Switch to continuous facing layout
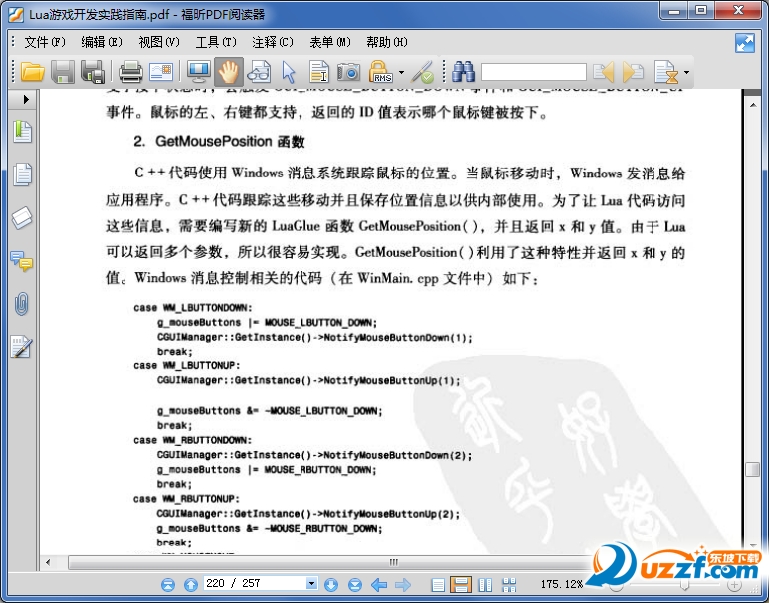This screenshot has width=769, height=603. pos(509,584)
